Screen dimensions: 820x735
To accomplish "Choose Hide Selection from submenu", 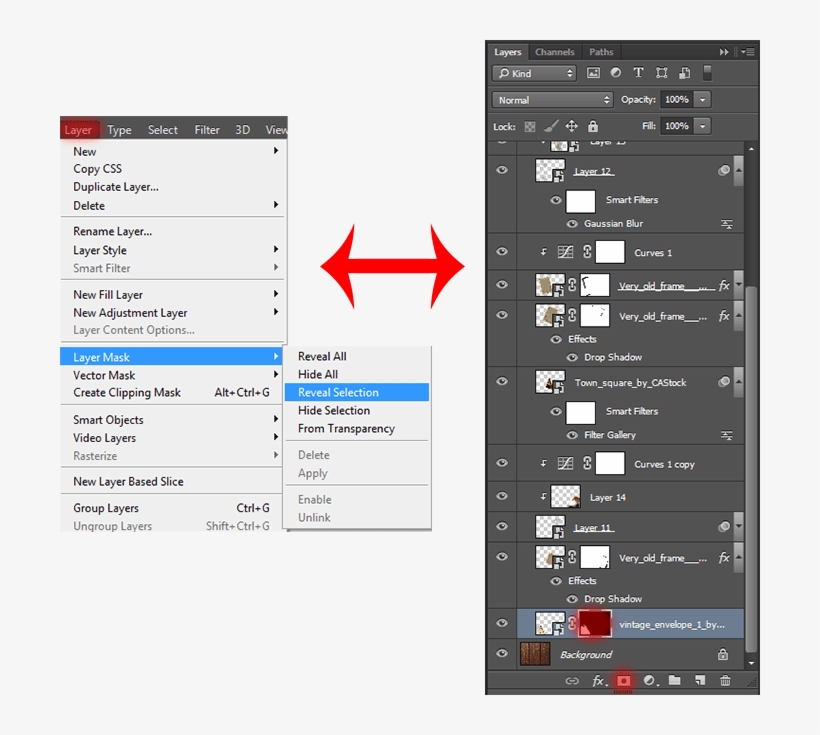I will (x=357, y=411).
